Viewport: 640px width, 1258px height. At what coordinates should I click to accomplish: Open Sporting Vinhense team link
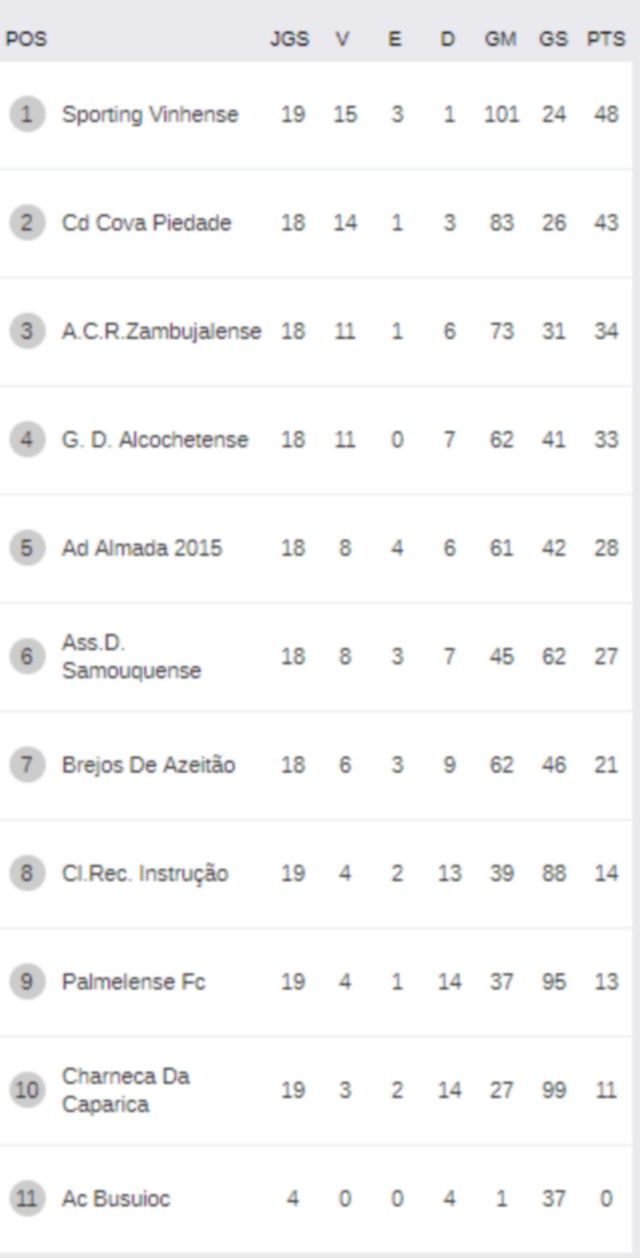tap(150, 115)
